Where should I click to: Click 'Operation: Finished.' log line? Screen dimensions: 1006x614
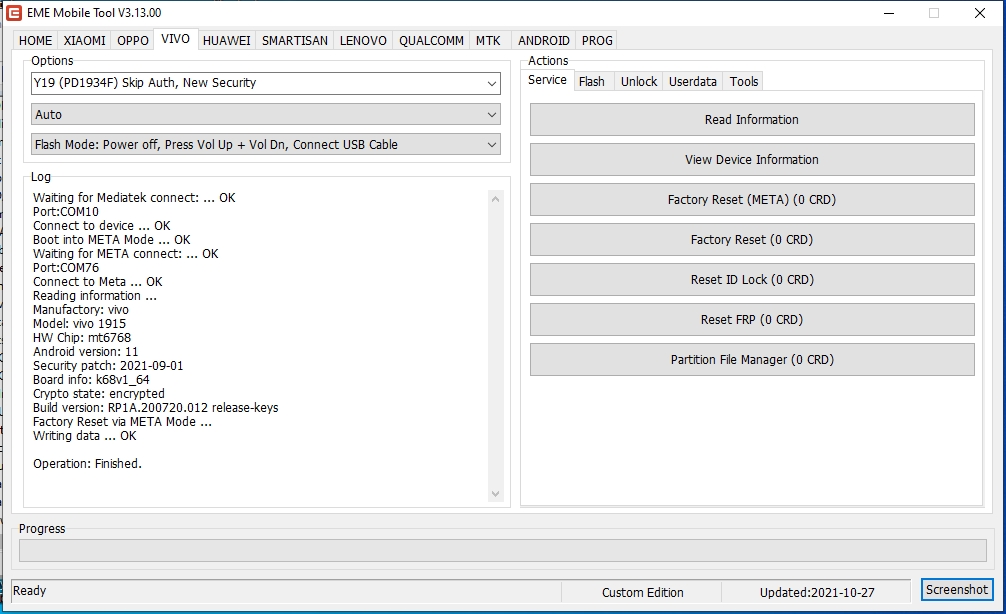pos(87,463)
